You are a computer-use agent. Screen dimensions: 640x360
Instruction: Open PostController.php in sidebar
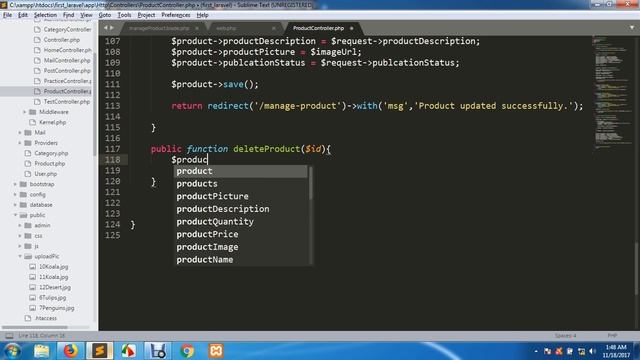click(67, 71)
